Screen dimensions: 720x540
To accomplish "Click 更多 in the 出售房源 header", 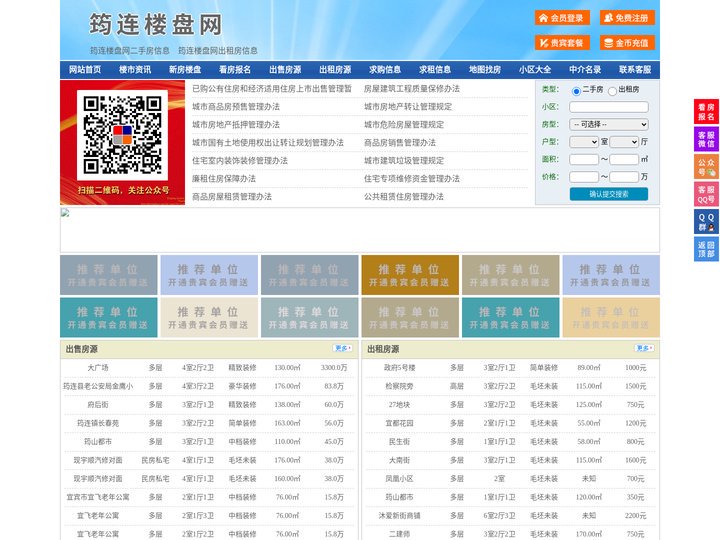I will (343, 348).
